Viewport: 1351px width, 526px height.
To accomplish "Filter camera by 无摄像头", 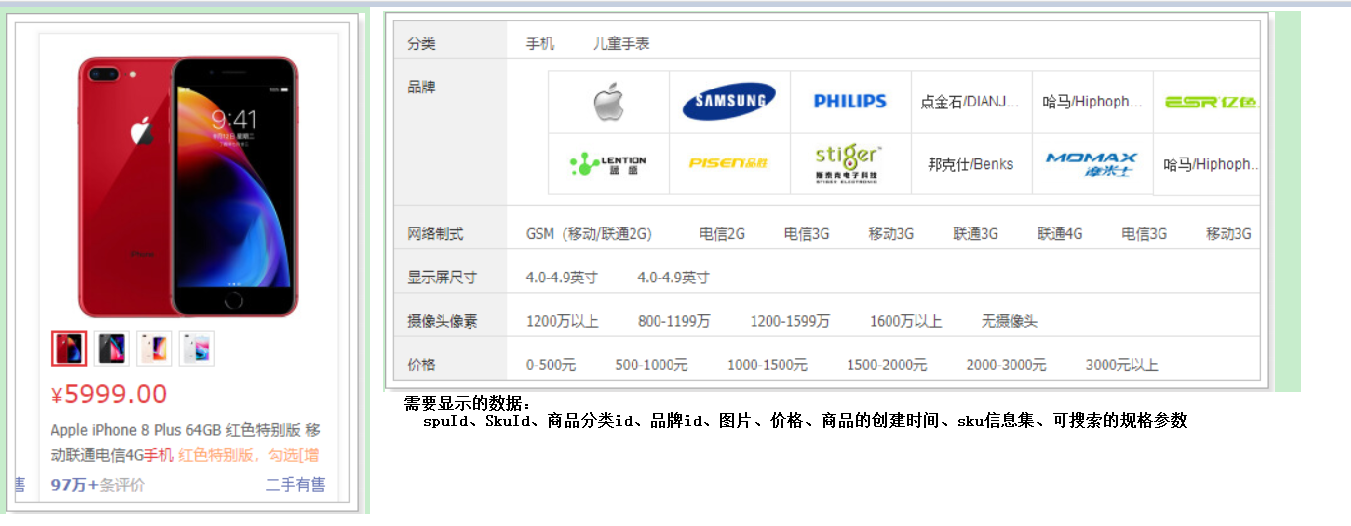I will click(x=1010, y=321).
